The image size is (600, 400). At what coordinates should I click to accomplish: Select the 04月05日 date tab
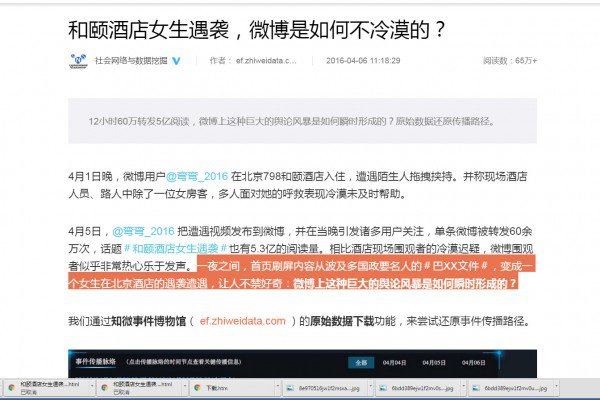(x=434, y=362)
